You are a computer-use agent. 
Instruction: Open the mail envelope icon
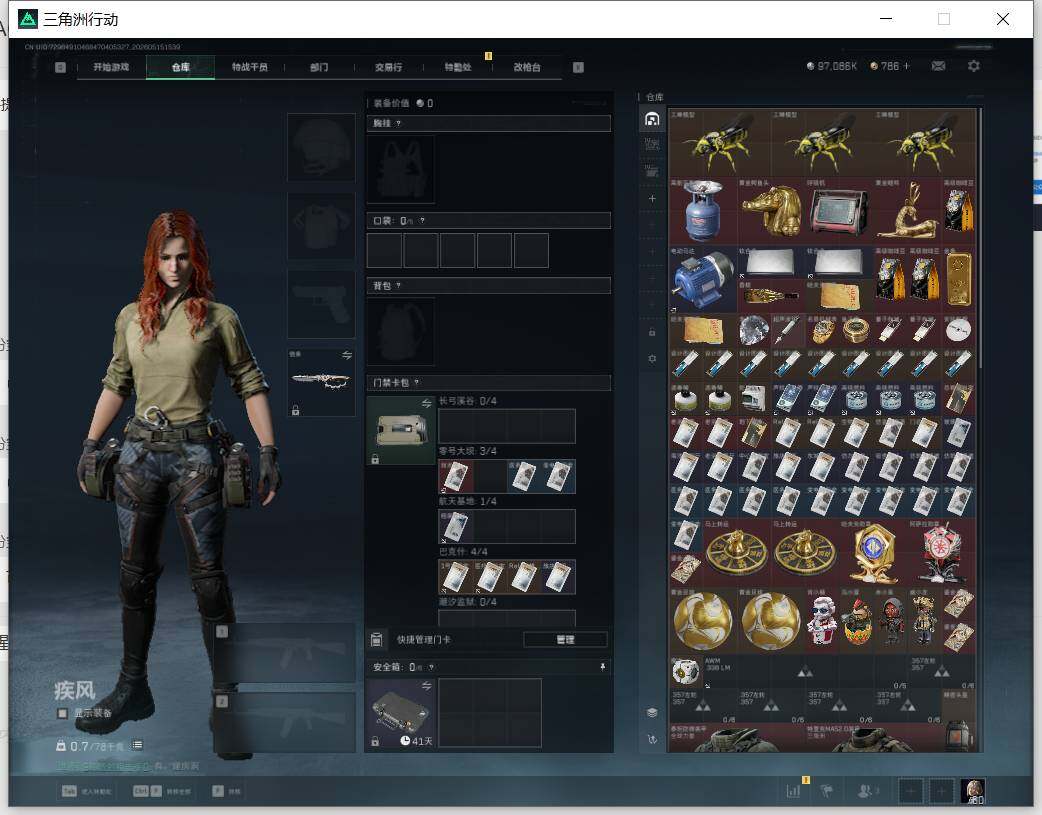938,66
